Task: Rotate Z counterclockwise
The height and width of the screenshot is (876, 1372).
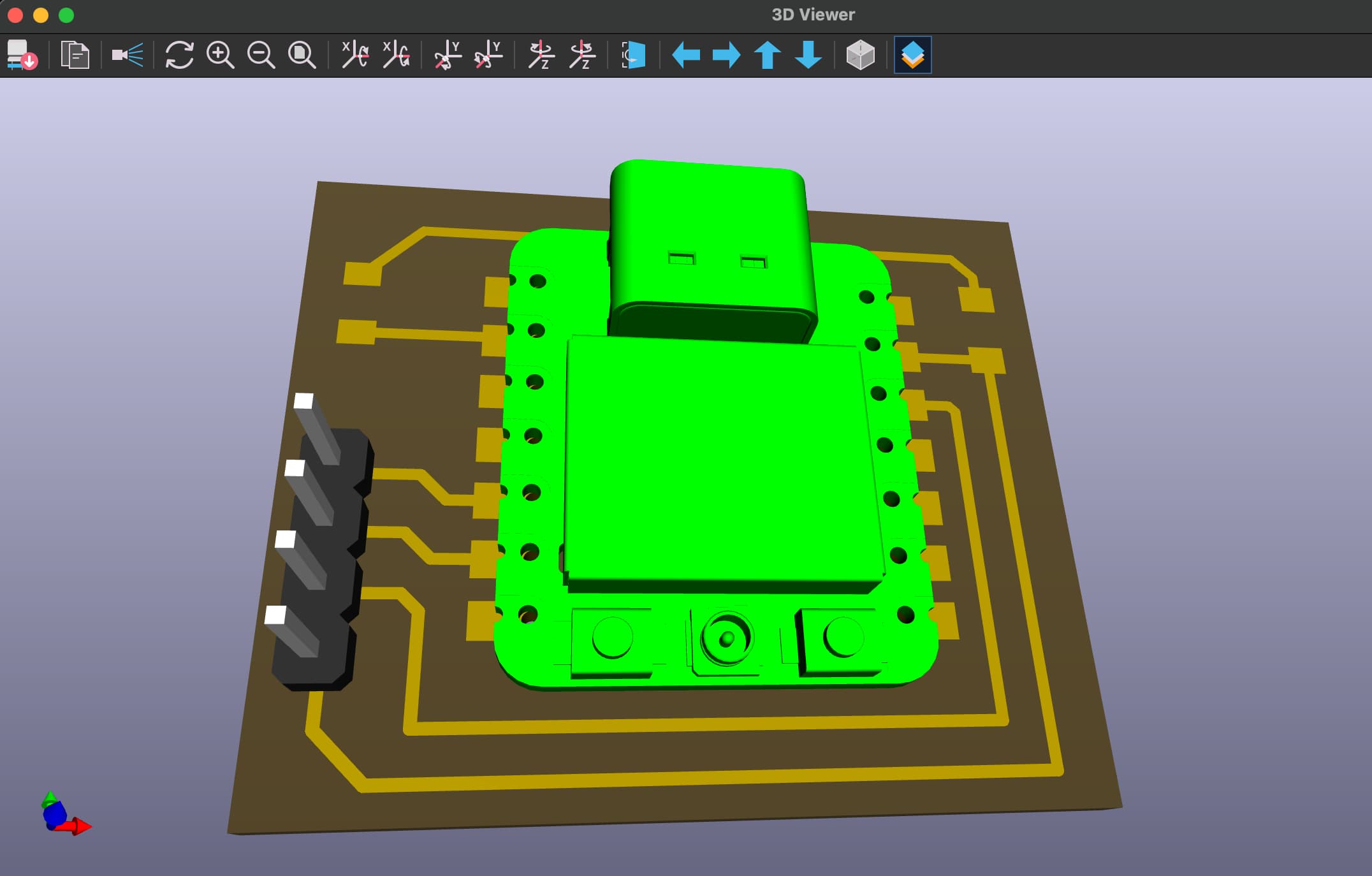Action: 582,55
